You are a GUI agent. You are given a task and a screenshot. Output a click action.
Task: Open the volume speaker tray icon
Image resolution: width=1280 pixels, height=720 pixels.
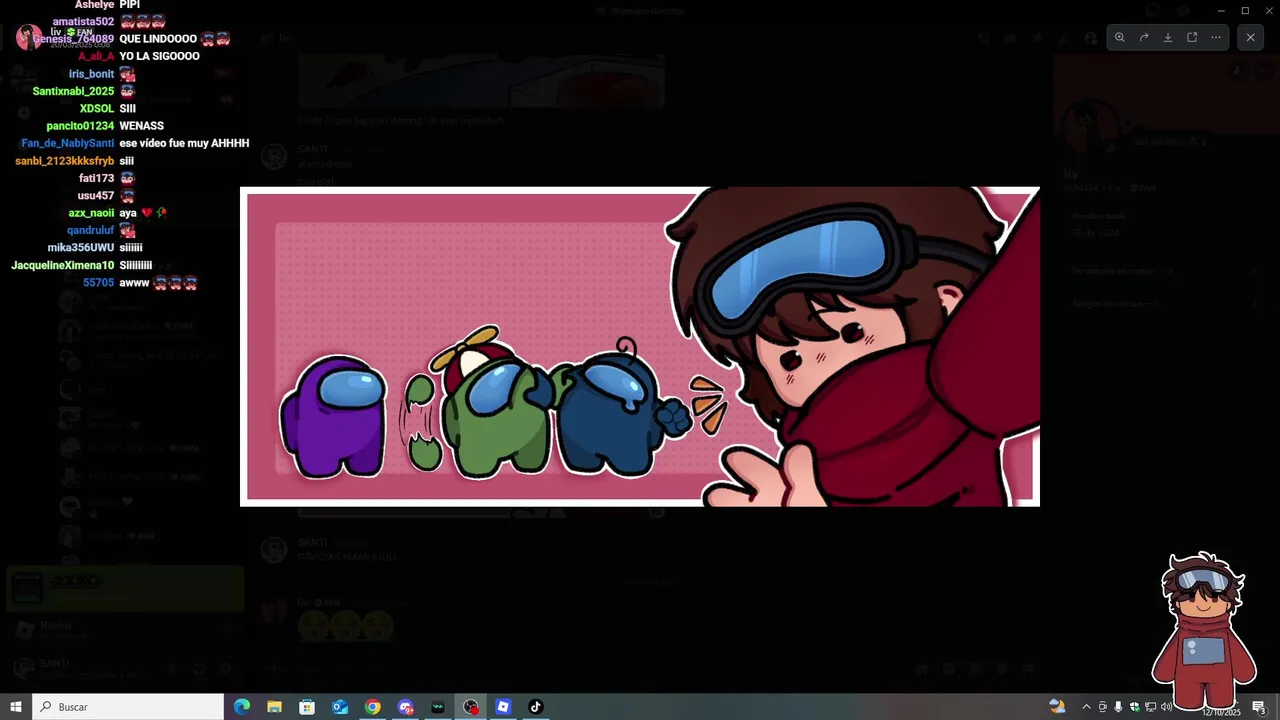(1166, 707)
